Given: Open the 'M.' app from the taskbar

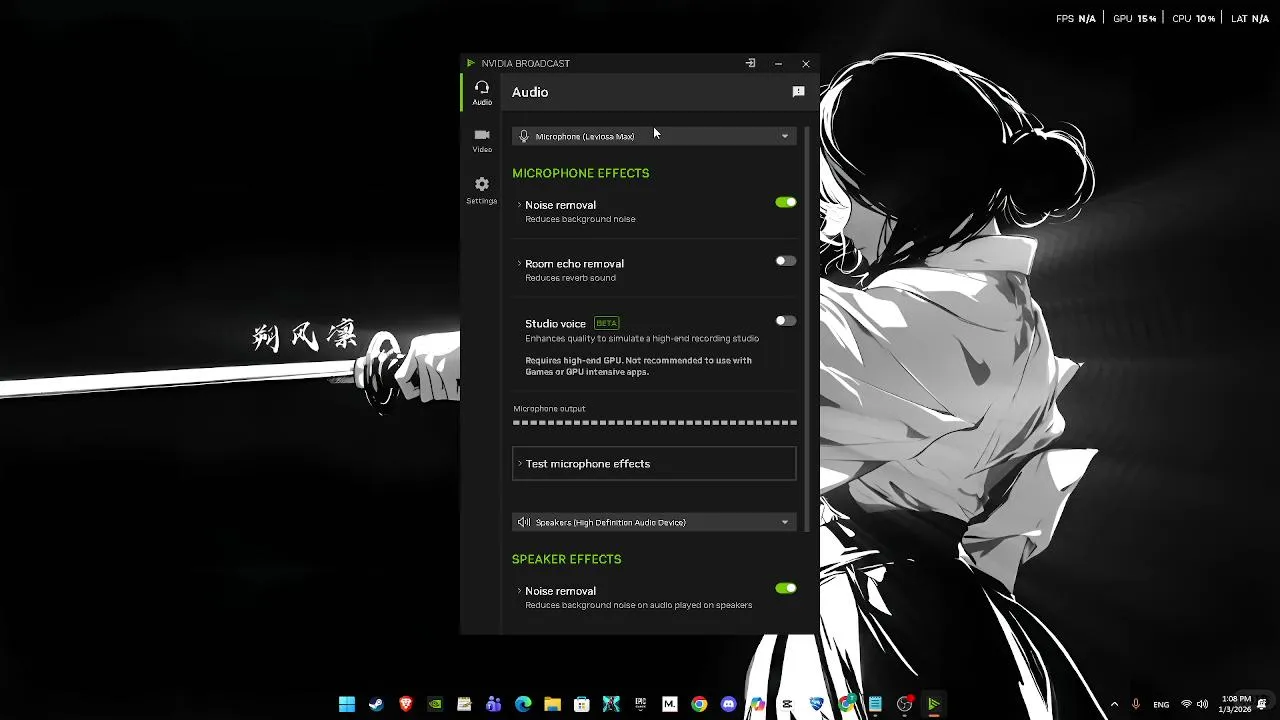Looking at the screenshot, I should click(669, 704).
